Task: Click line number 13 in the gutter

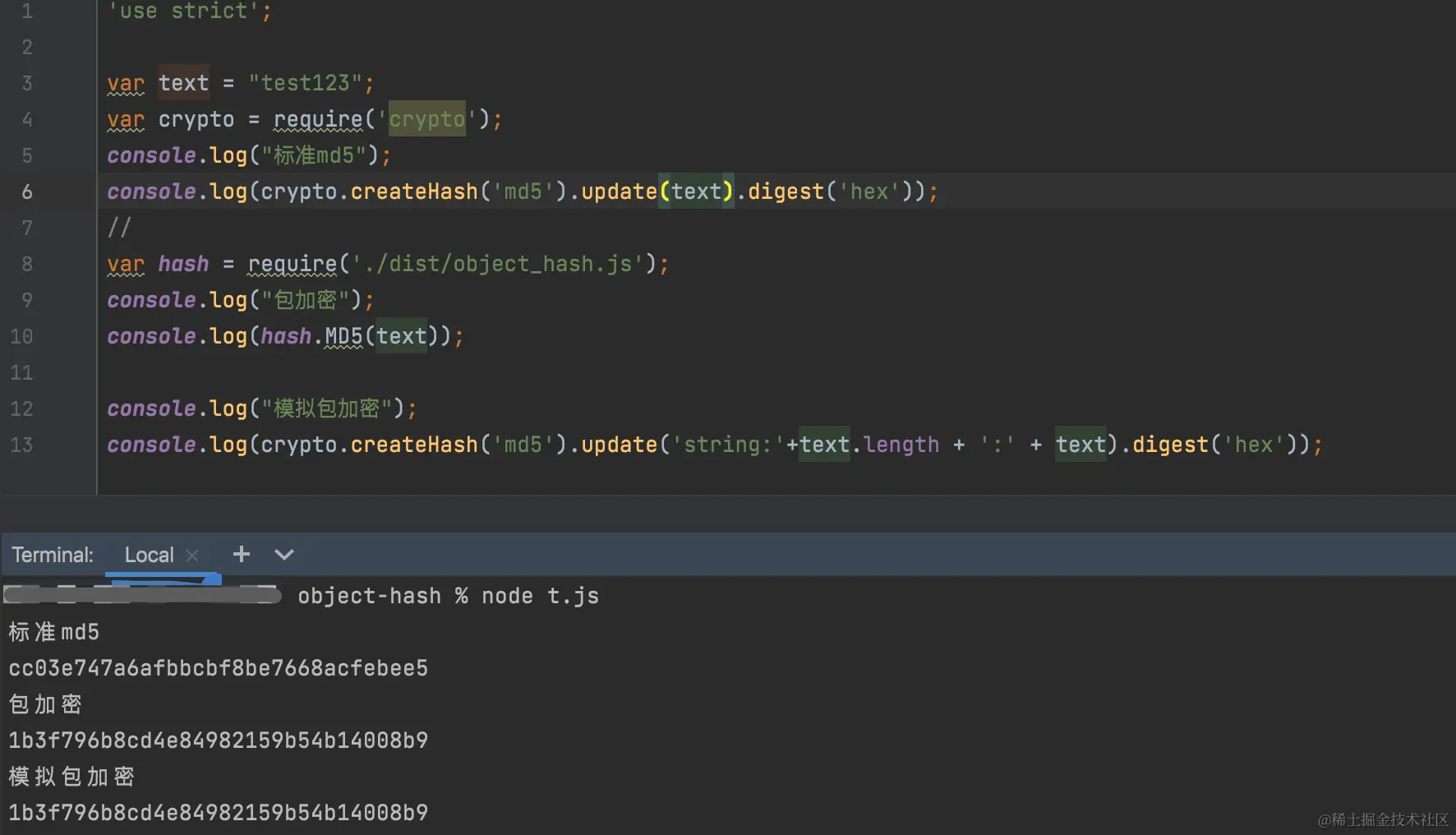Action: point(22,445)
